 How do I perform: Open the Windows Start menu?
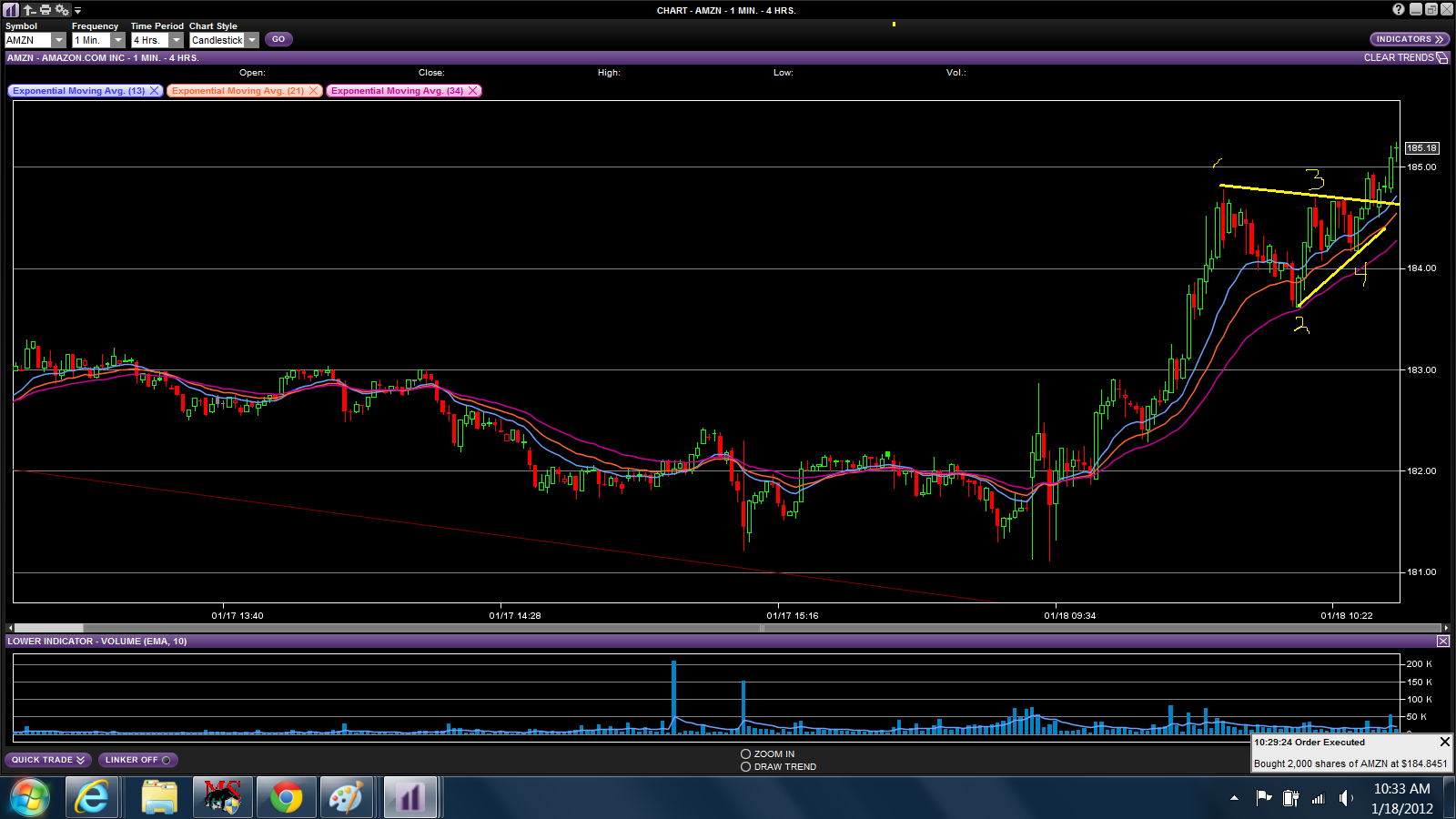click(x=30, y=798)
